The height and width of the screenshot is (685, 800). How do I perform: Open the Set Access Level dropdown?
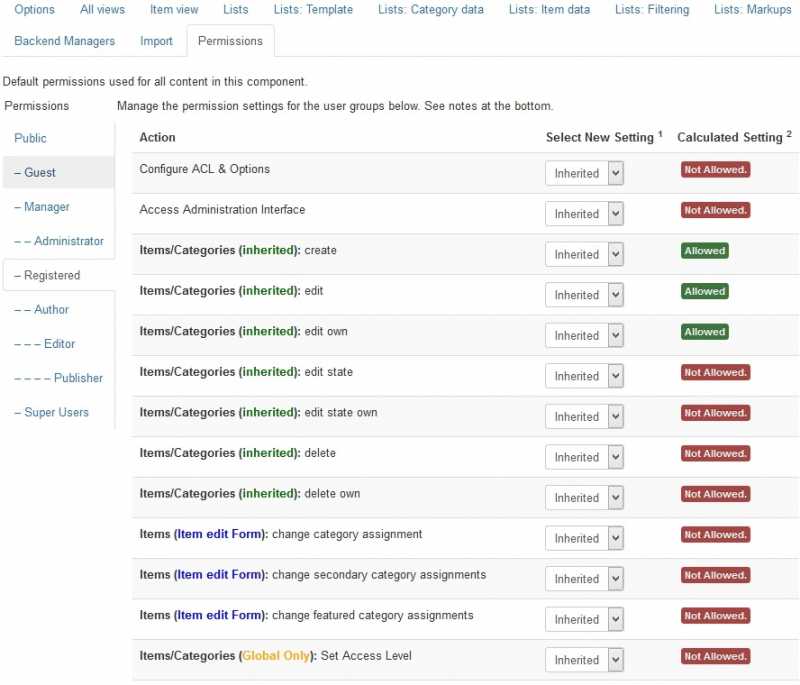point(585,659)
